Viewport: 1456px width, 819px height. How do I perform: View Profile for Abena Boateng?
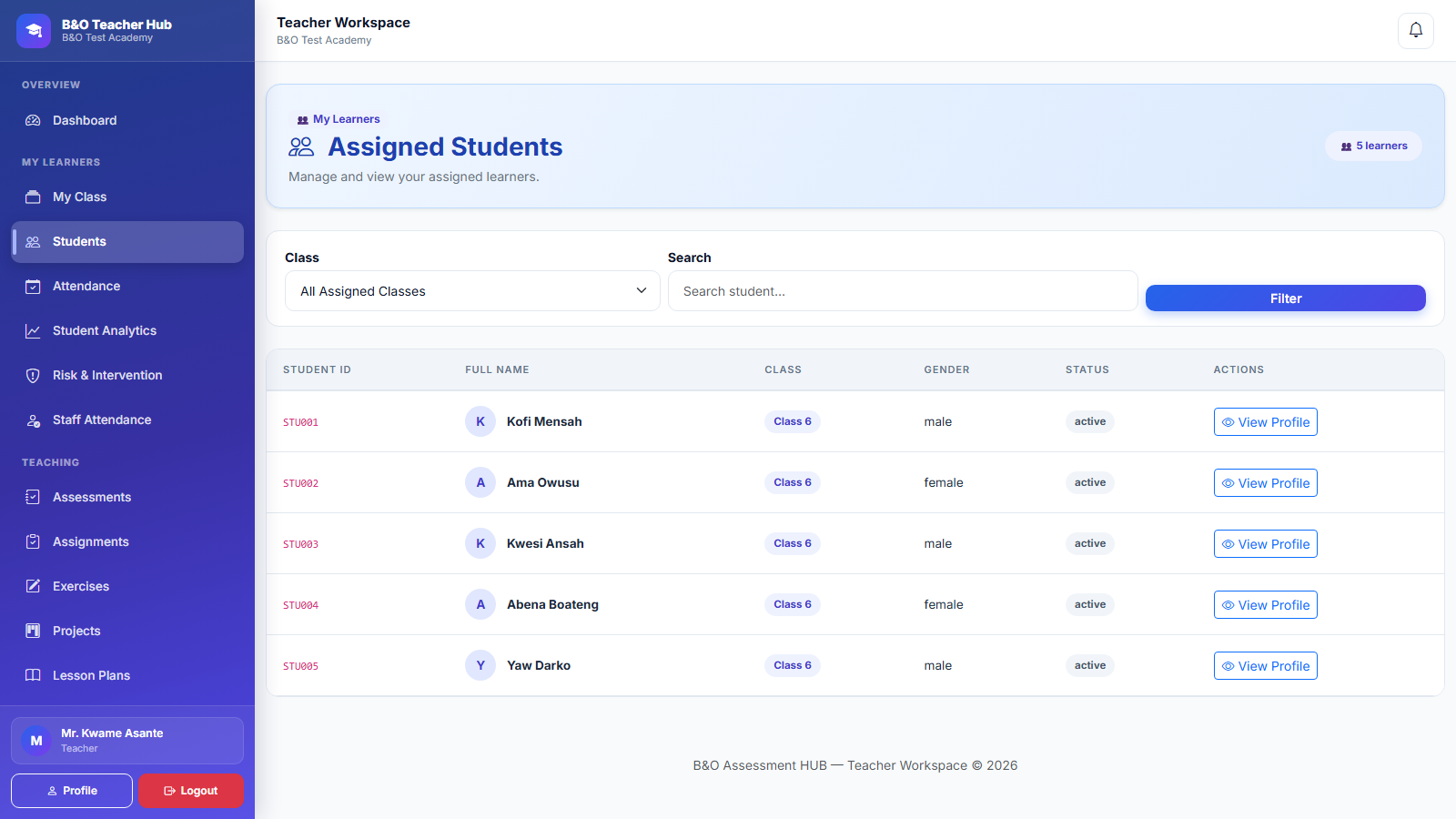click(x=1266, y=605)
